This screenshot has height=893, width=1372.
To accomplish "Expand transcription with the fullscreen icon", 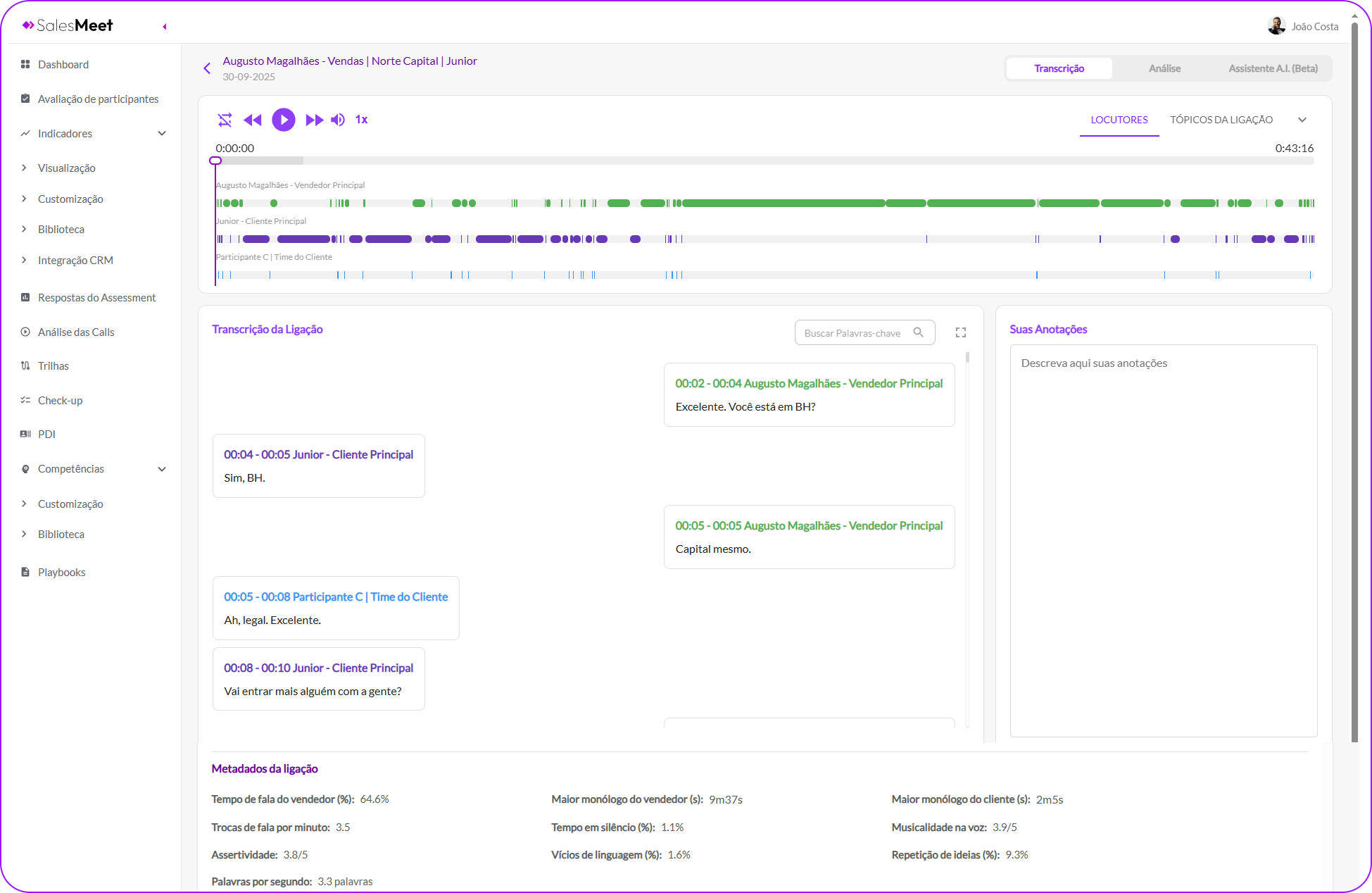I will (960, 332).
